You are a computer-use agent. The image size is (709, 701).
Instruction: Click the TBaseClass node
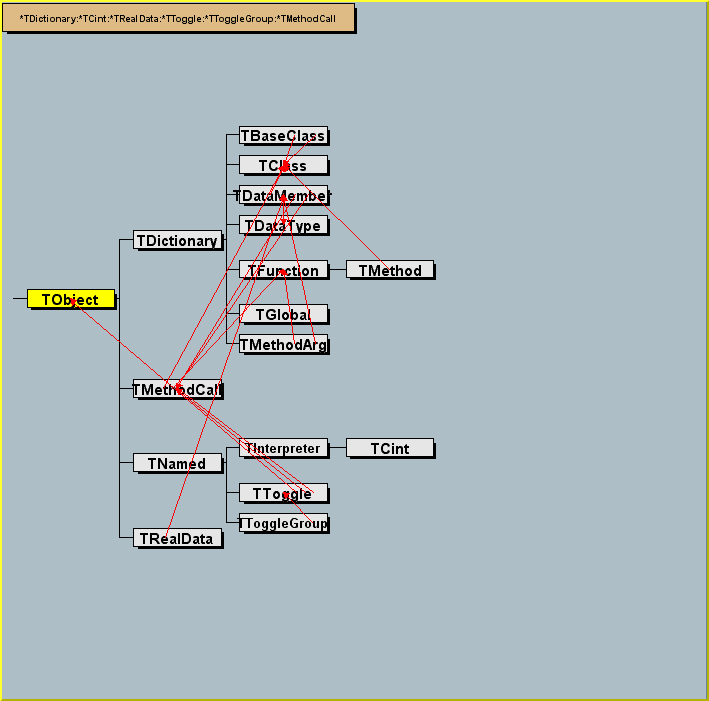tap(283, 136)
